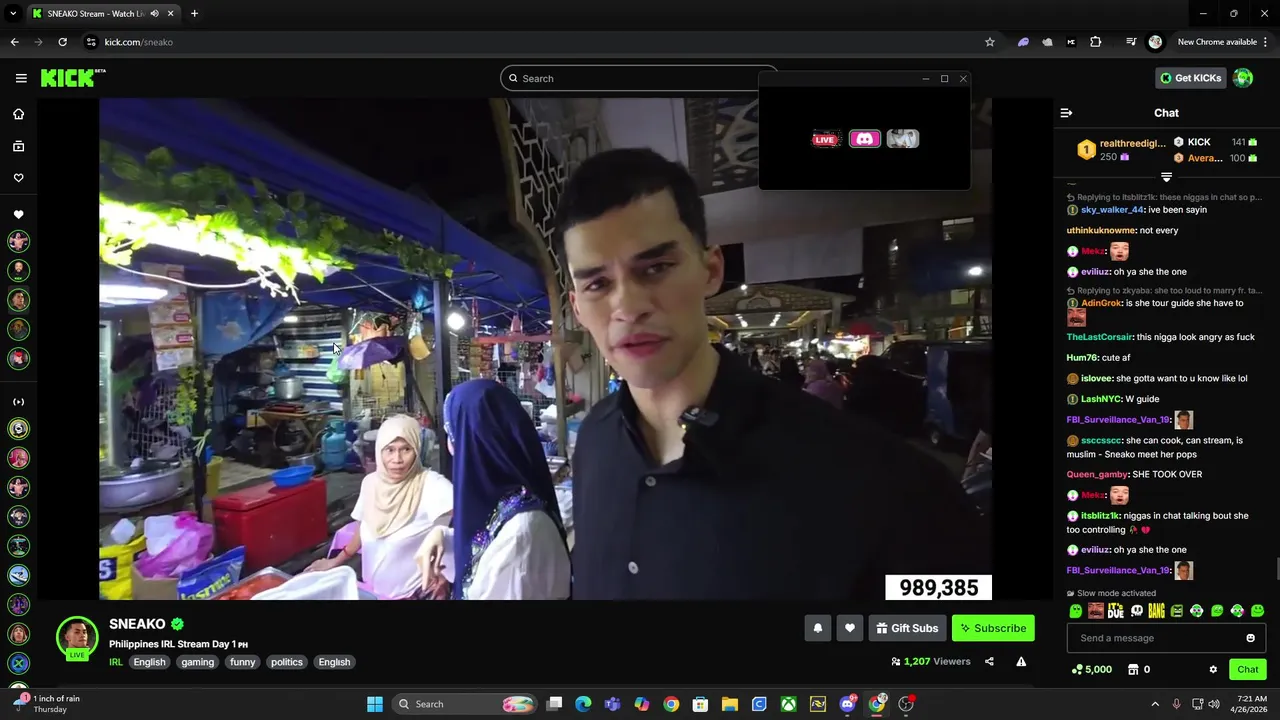
Task: Open Microsoft Edge from taskbar
Action: point(583,704)
